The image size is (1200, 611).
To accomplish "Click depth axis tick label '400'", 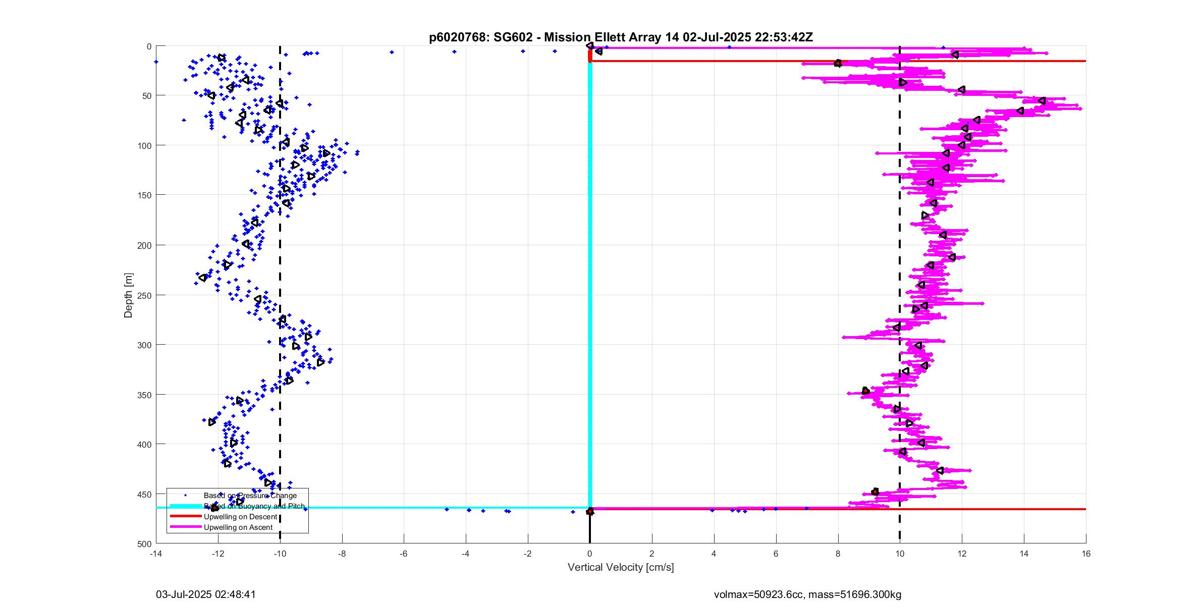I will click(x=144, y=444).
